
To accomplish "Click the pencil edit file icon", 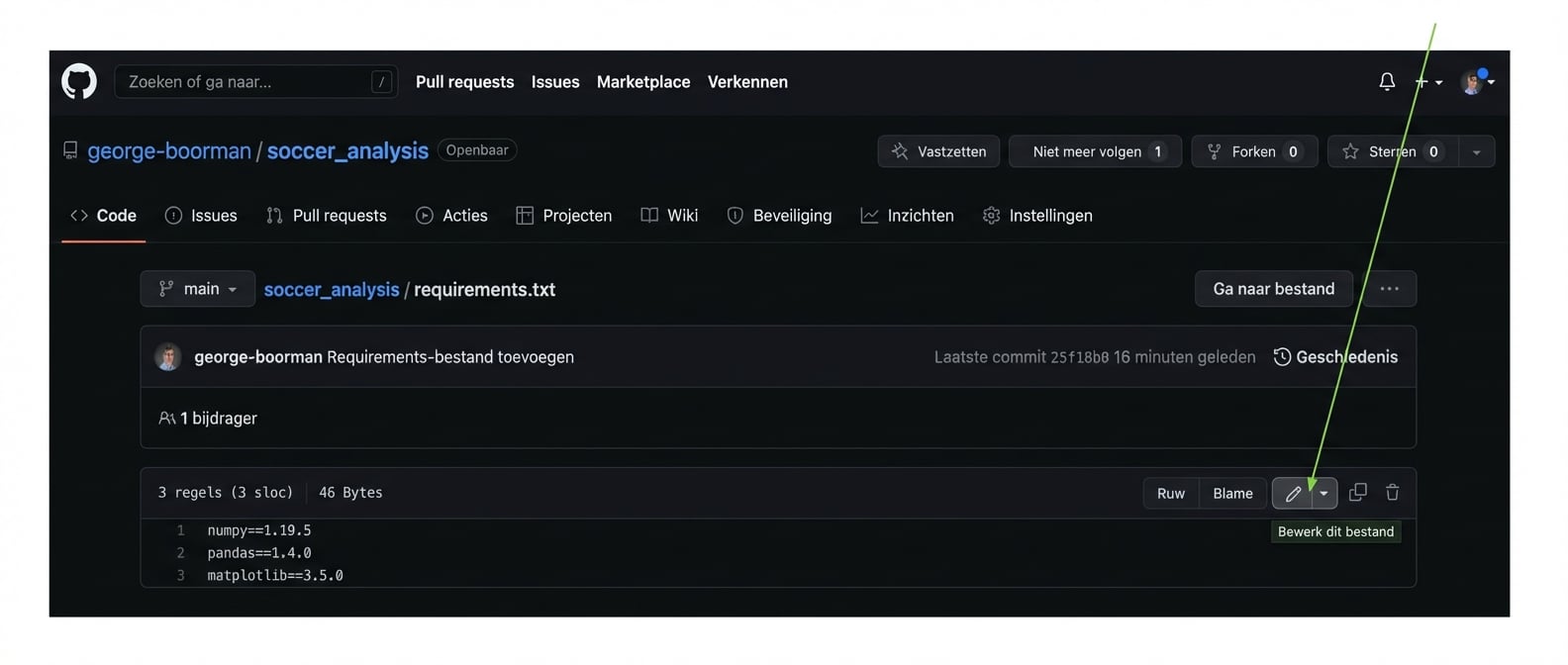I will [x=1292, y=493].
